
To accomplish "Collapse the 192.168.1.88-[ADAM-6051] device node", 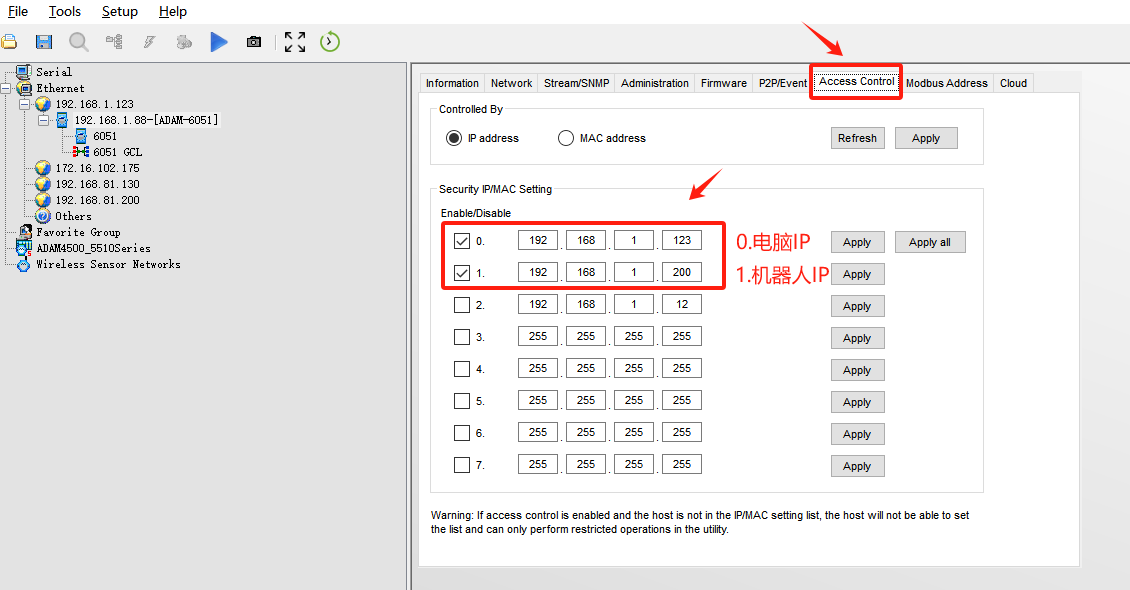I will (x=43, y=120).
